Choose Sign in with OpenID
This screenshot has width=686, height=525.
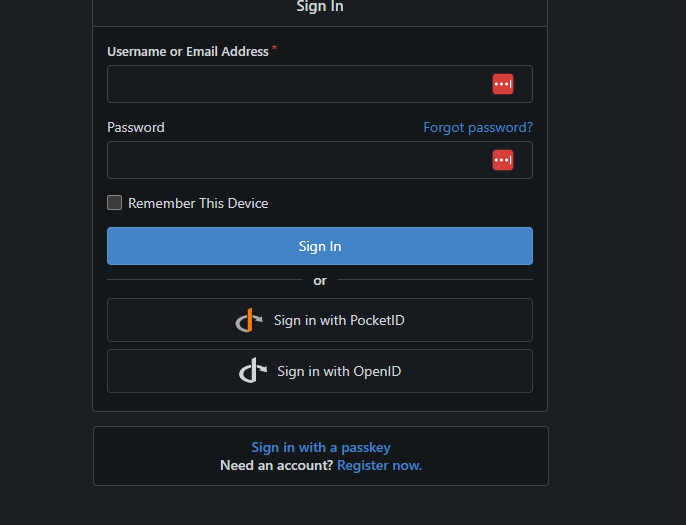coord(339,371)
